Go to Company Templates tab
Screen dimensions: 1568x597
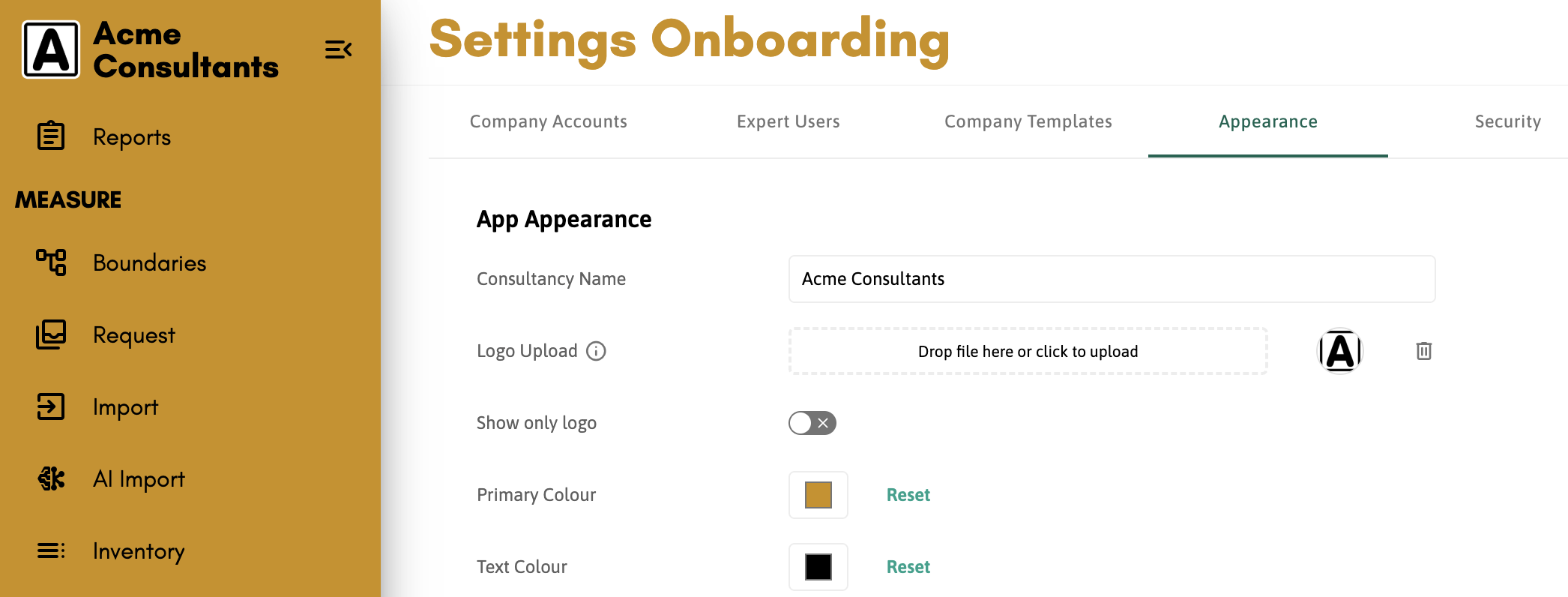click(1028, 121)
